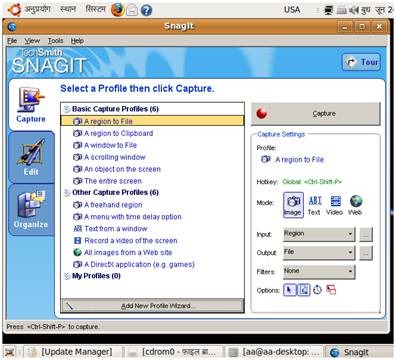Click the network monitor tray icon
Viewport: 396px width, 360px height.
329,10
